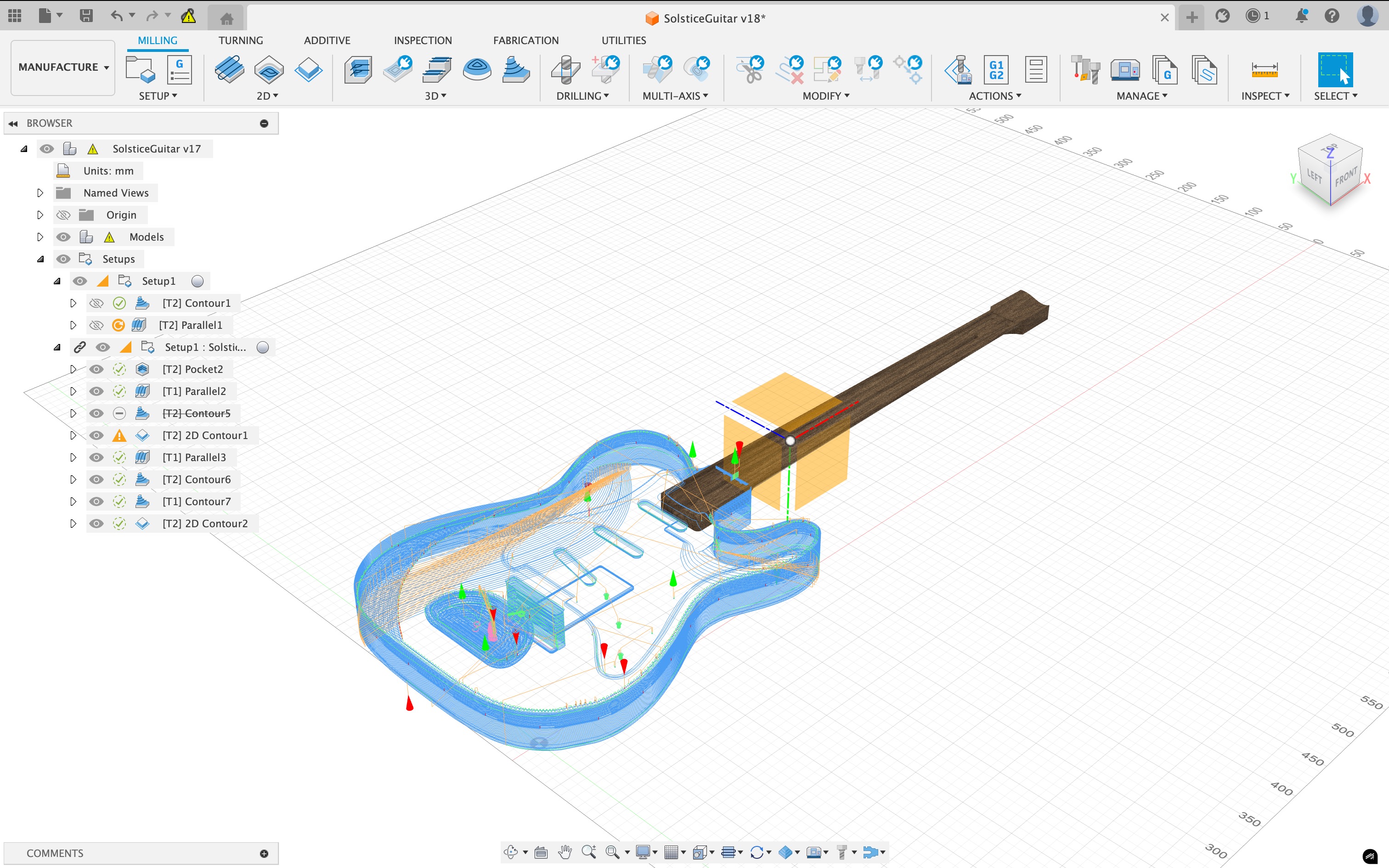Open Post Process G1 G2 icon
1389x868 pixels.
(996, 70)
